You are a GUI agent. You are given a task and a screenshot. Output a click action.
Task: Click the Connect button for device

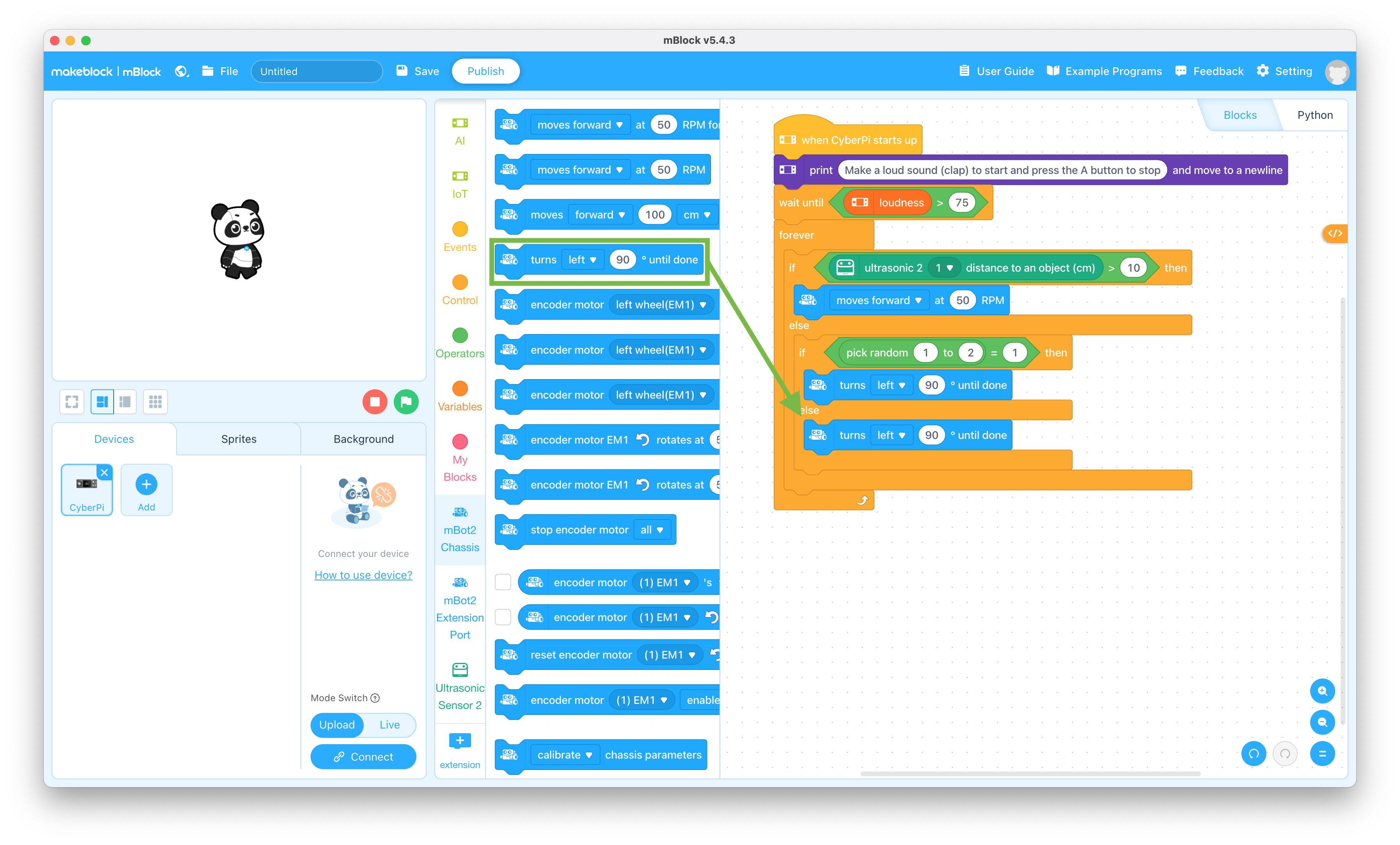tap(362, 756)
